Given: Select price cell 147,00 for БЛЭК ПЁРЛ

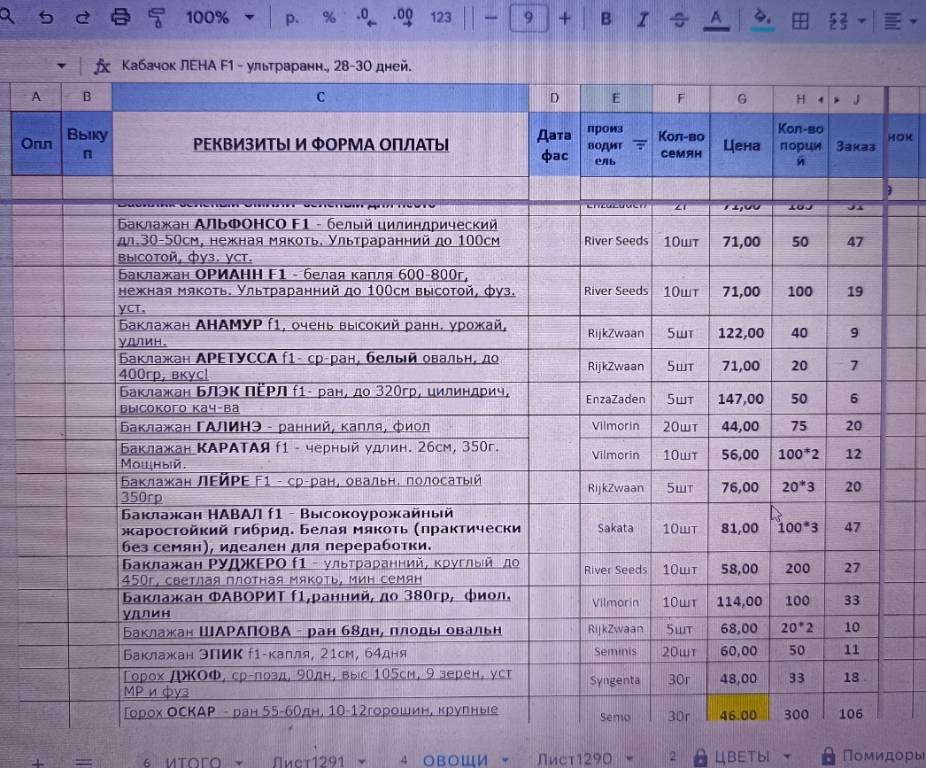Looking at the screenshot, I should click(x=740, y=399).
